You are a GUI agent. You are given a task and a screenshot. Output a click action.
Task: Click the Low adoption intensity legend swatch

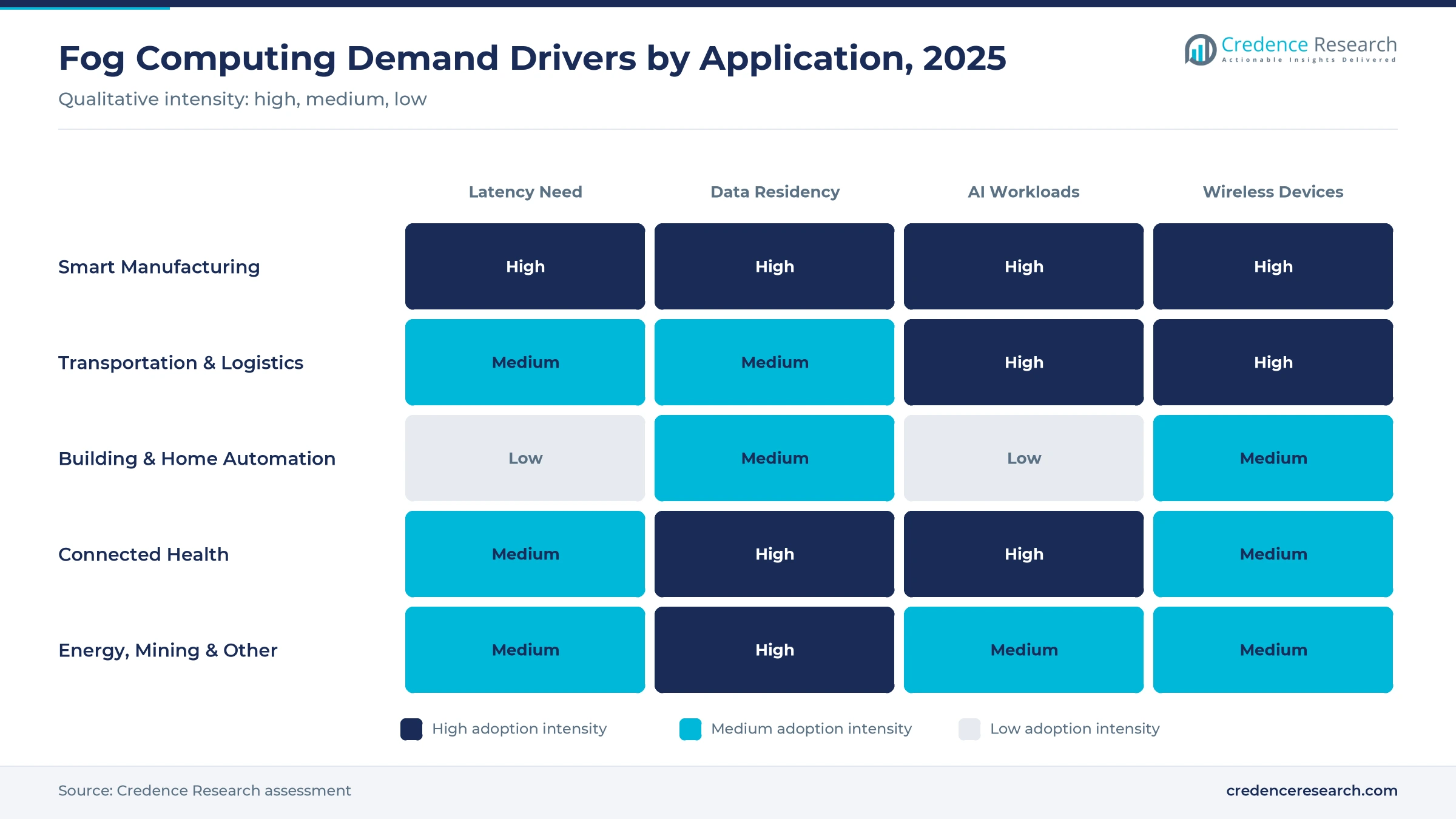click(x=969, y=729)
